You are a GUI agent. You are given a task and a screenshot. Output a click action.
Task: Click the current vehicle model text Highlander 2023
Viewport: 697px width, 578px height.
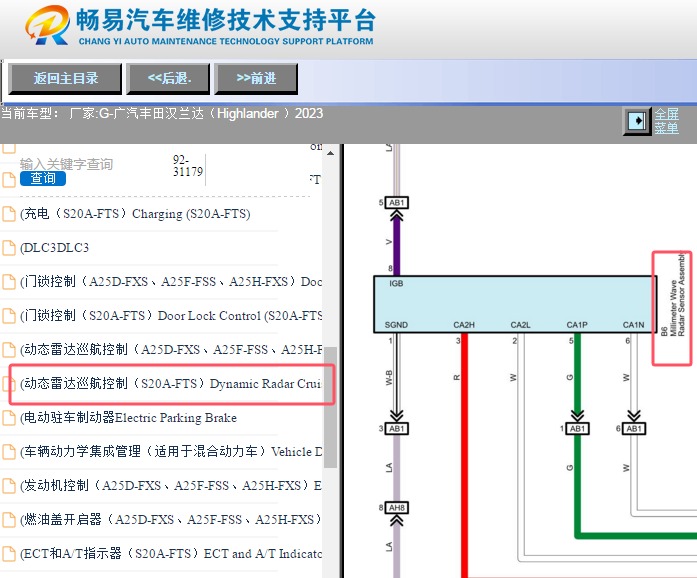(x=162, y=114)
